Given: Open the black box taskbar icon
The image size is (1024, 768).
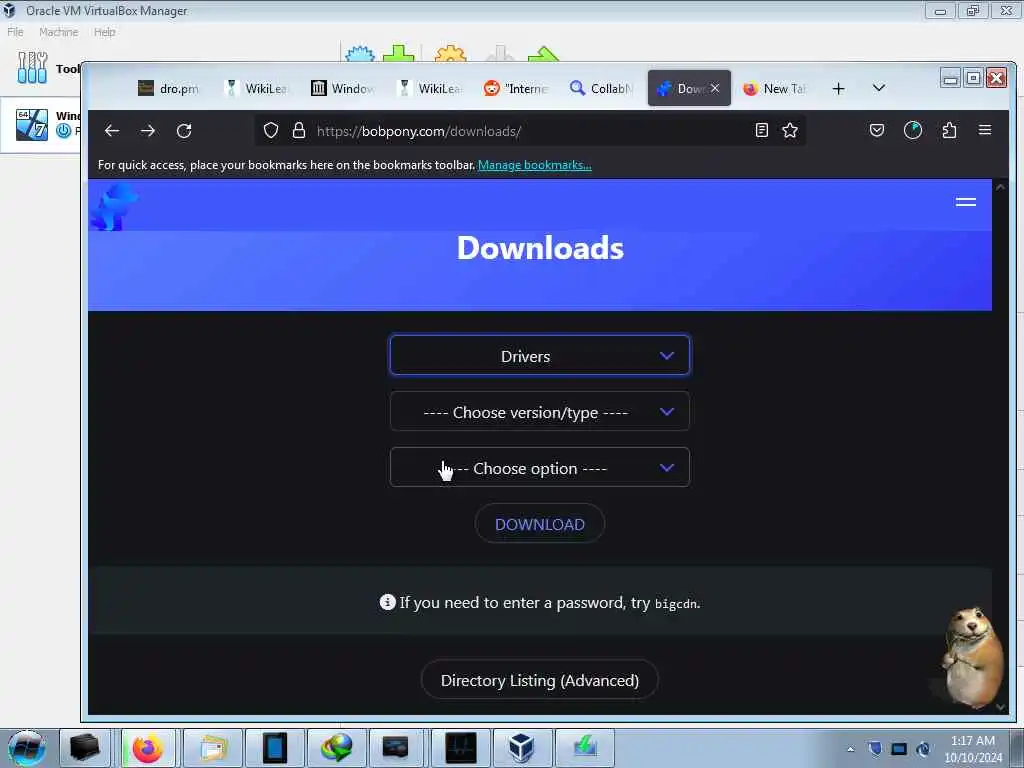Looking at the screenshot, I should click(85, 748).
